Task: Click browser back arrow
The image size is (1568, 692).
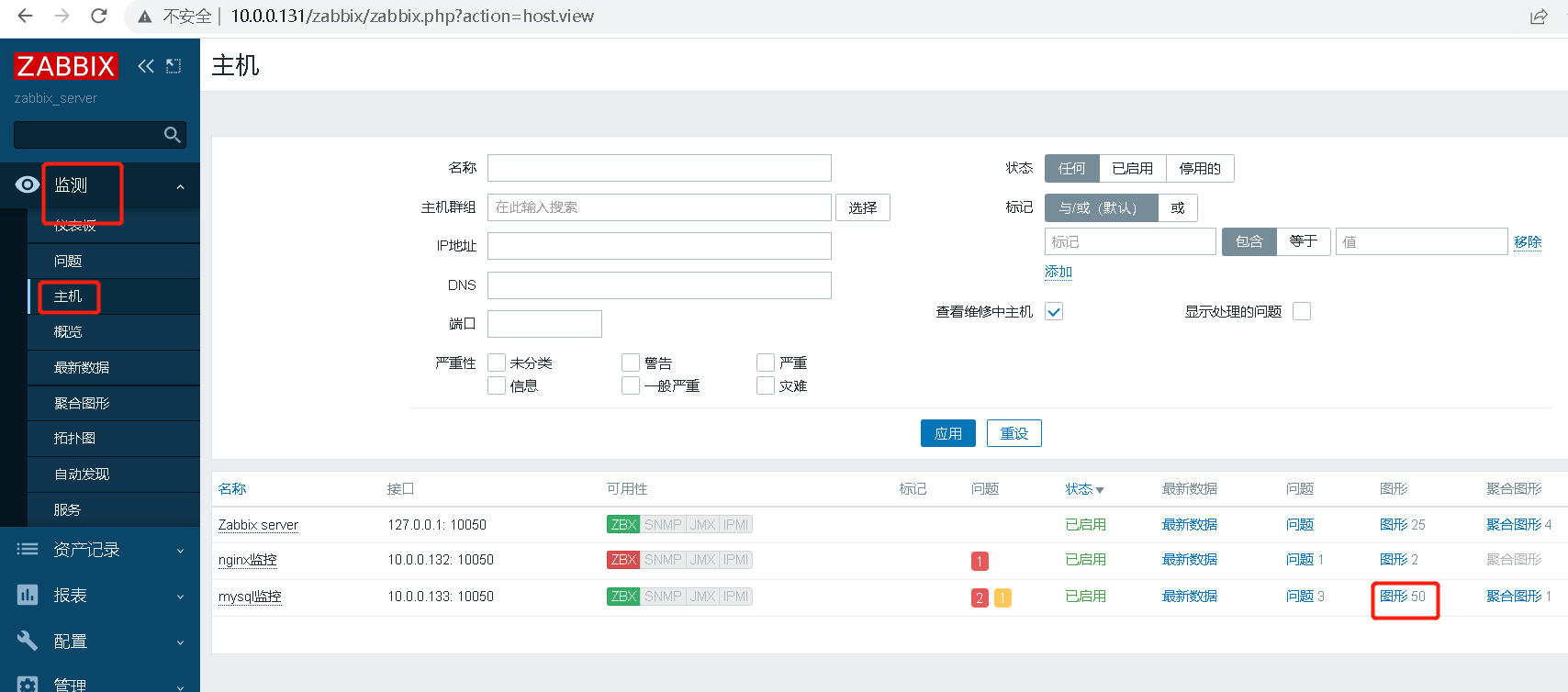Action: click(25, 16)
